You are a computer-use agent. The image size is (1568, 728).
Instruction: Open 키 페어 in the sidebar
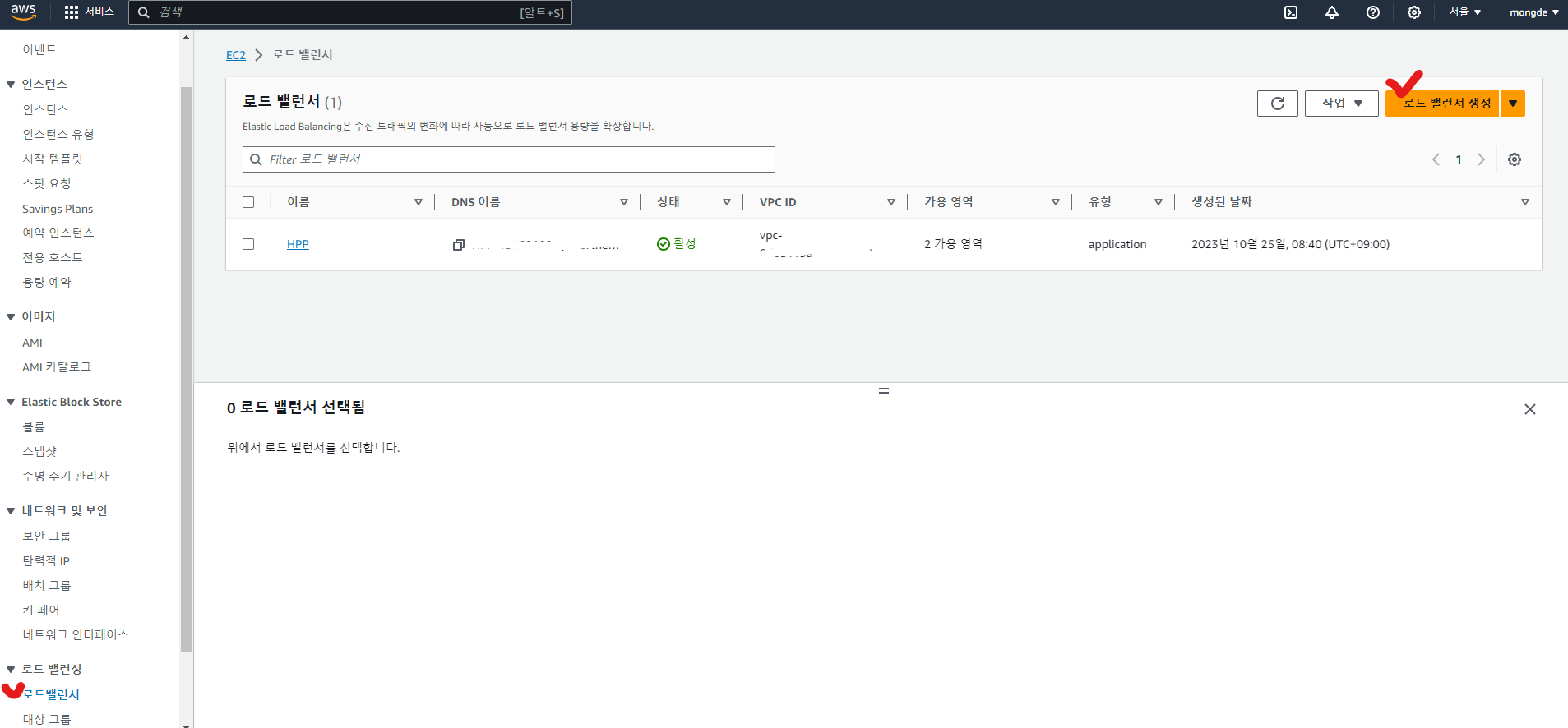pos(41,610)
